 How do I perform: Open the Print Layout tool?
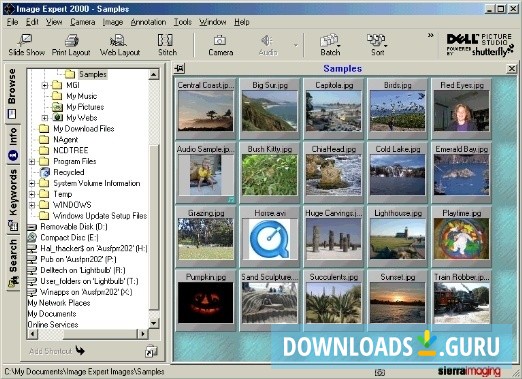71,45
